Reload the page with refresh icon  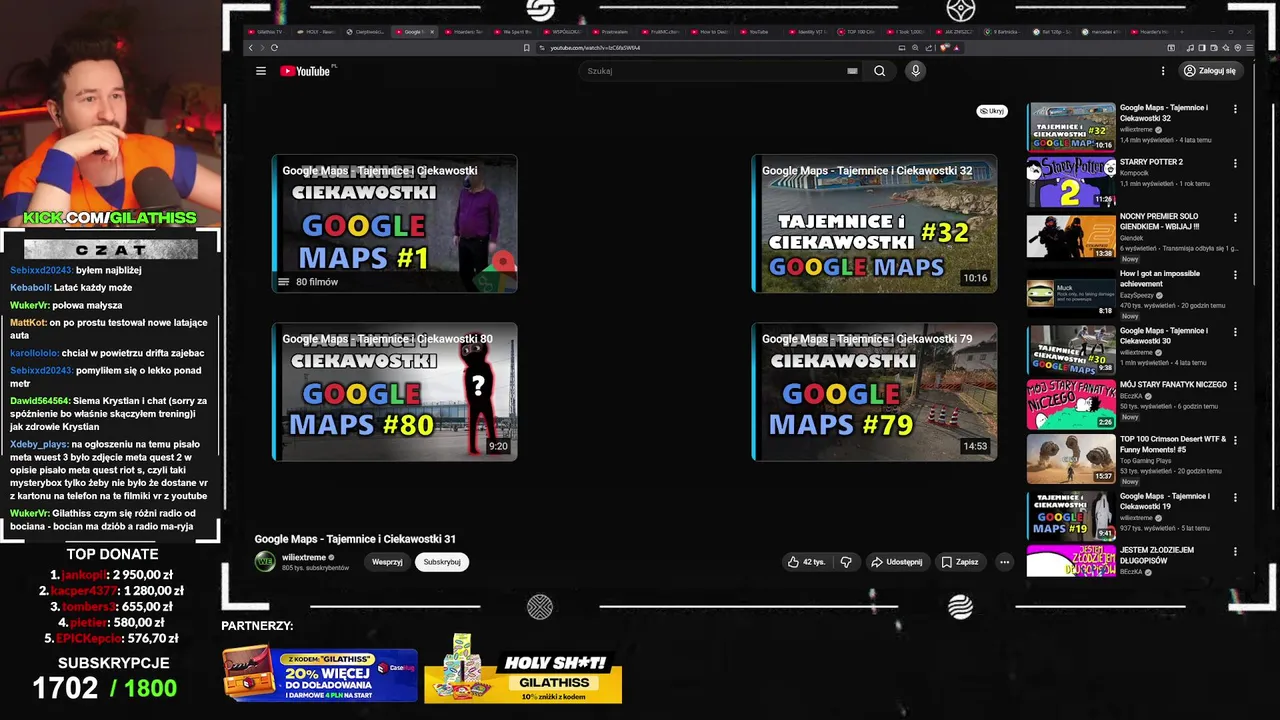(x=274, y=48)
